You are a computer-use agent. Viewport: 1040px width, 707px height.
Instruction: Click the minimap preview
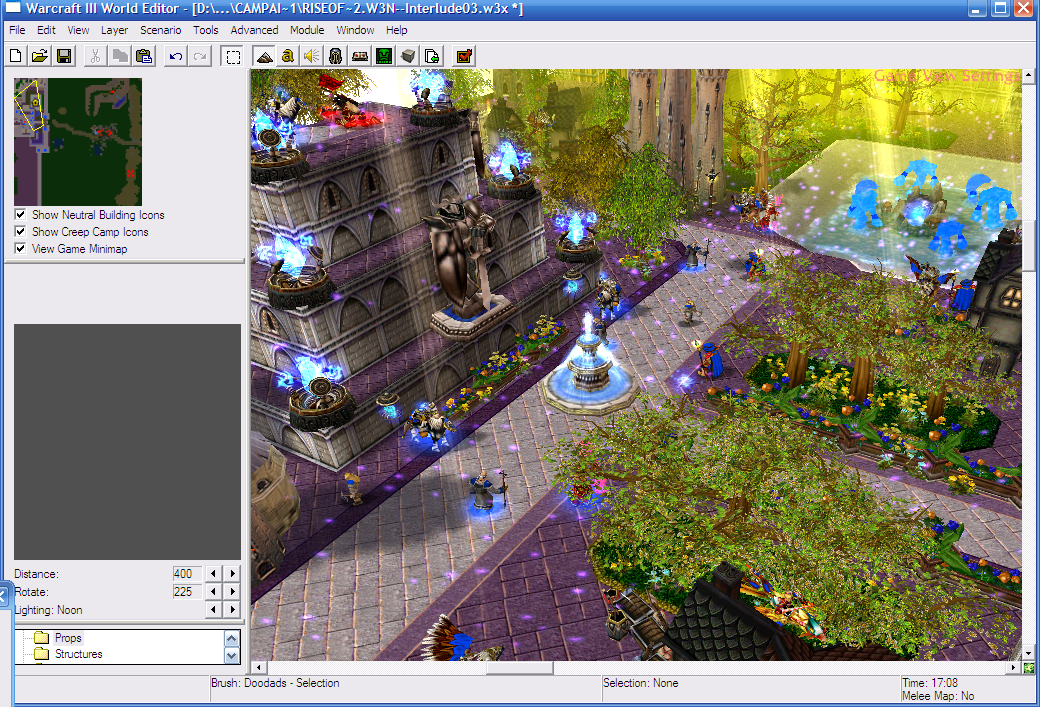point(78,142)
